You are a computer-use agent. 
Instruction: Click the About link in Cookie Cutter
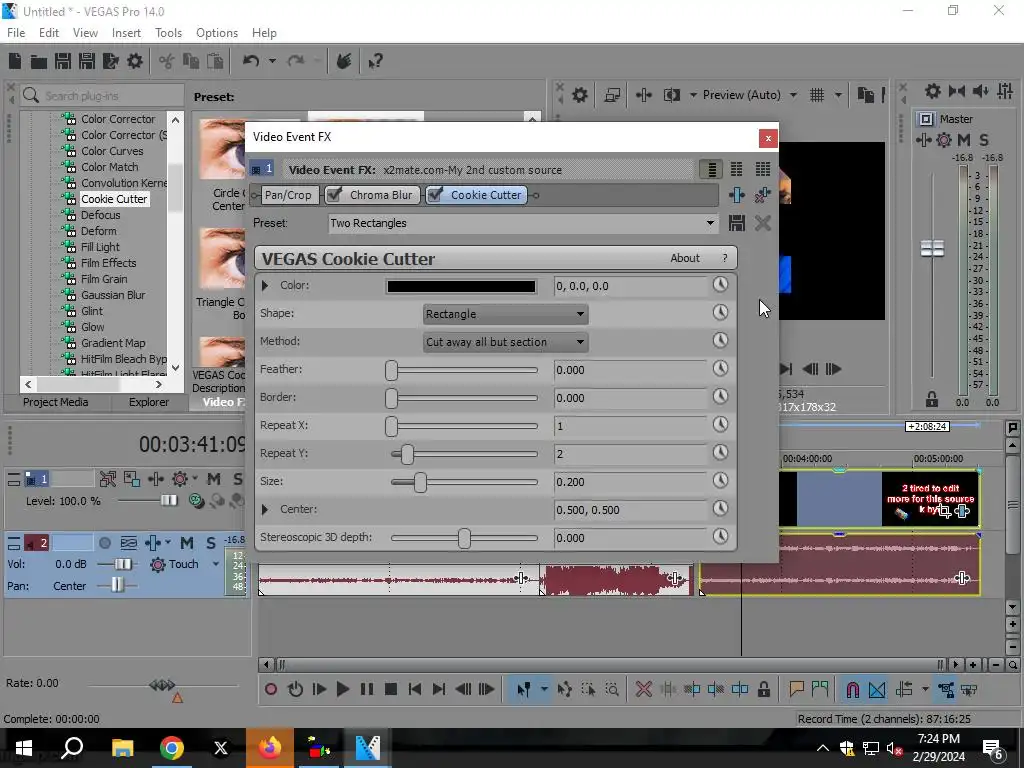click(x=684, y=258)
